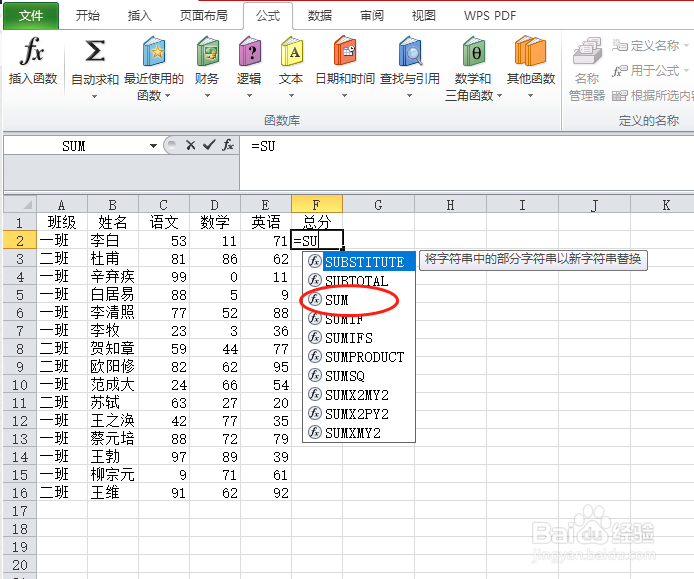
Task: Click the 总分 header cell
Action: [x=316, y=222]
